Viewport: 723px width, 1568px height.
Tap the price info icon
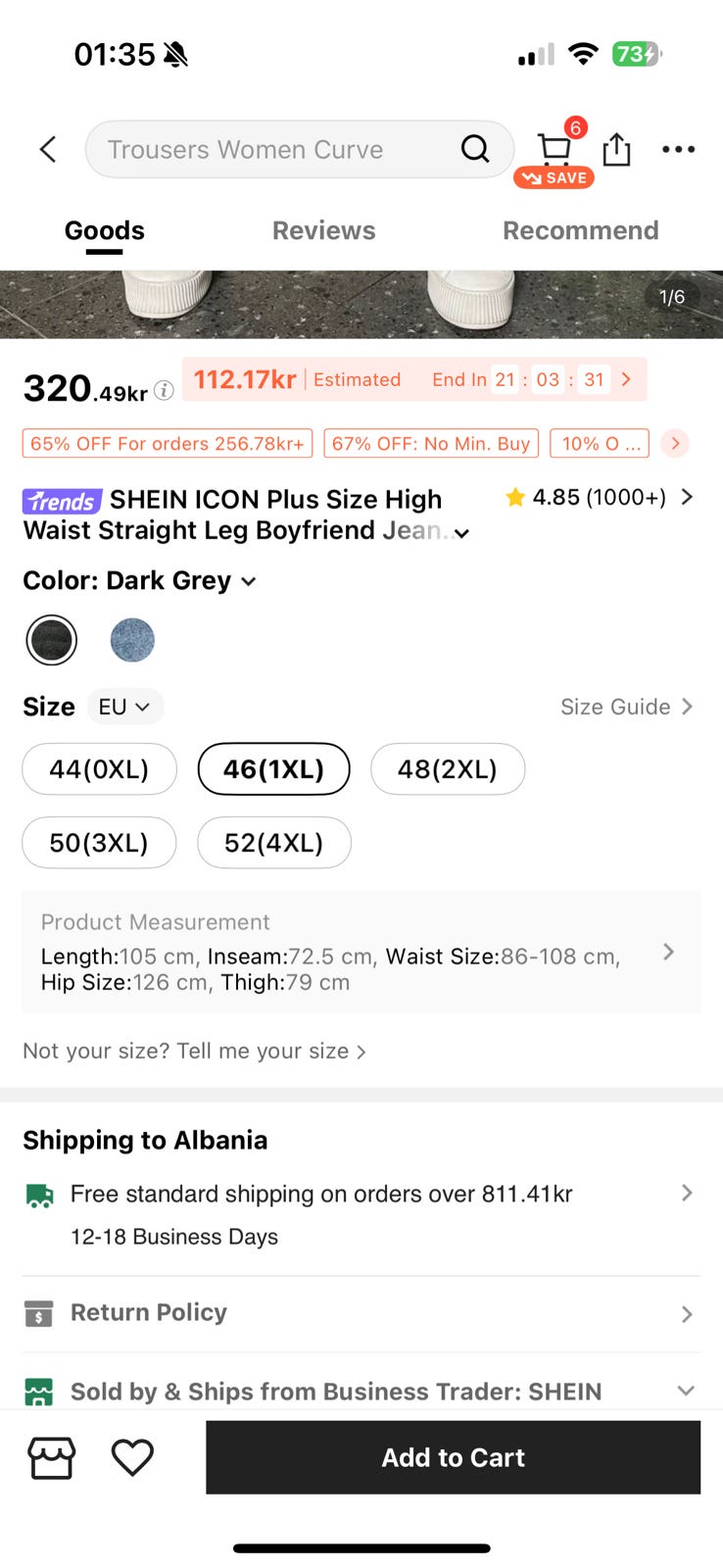click(165, 390)
